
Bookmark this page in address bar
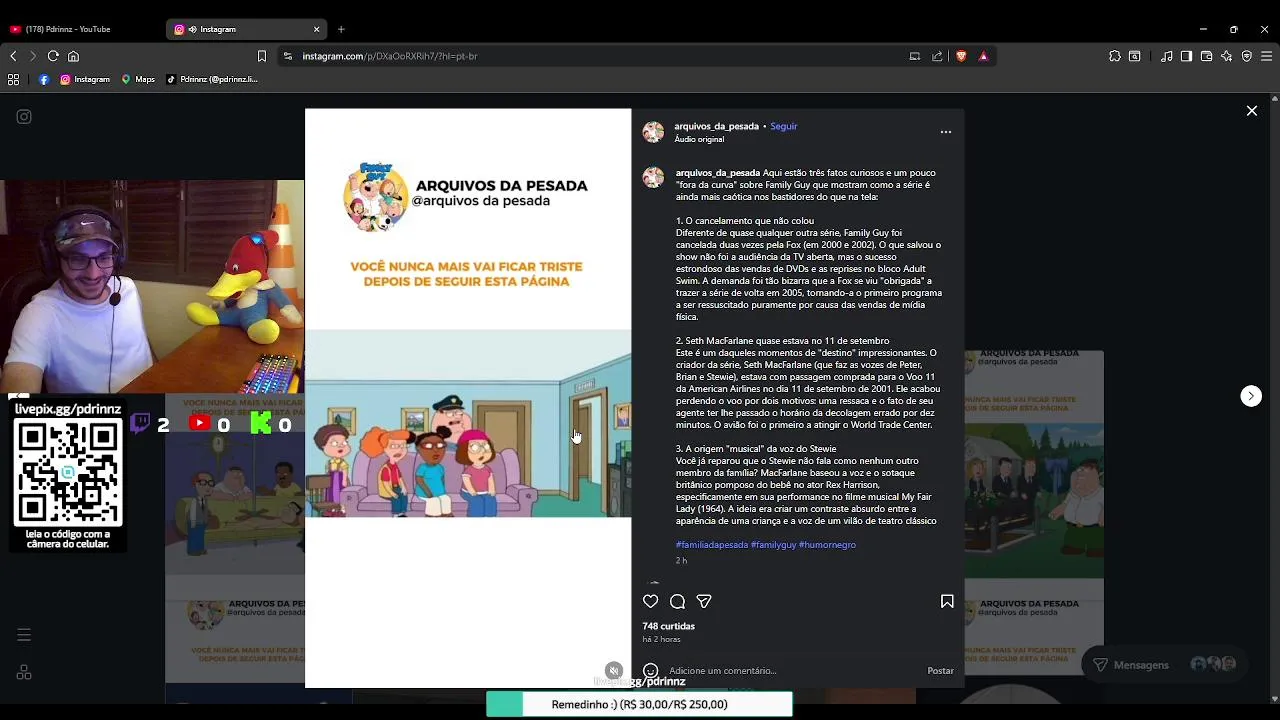coord(262,56)
